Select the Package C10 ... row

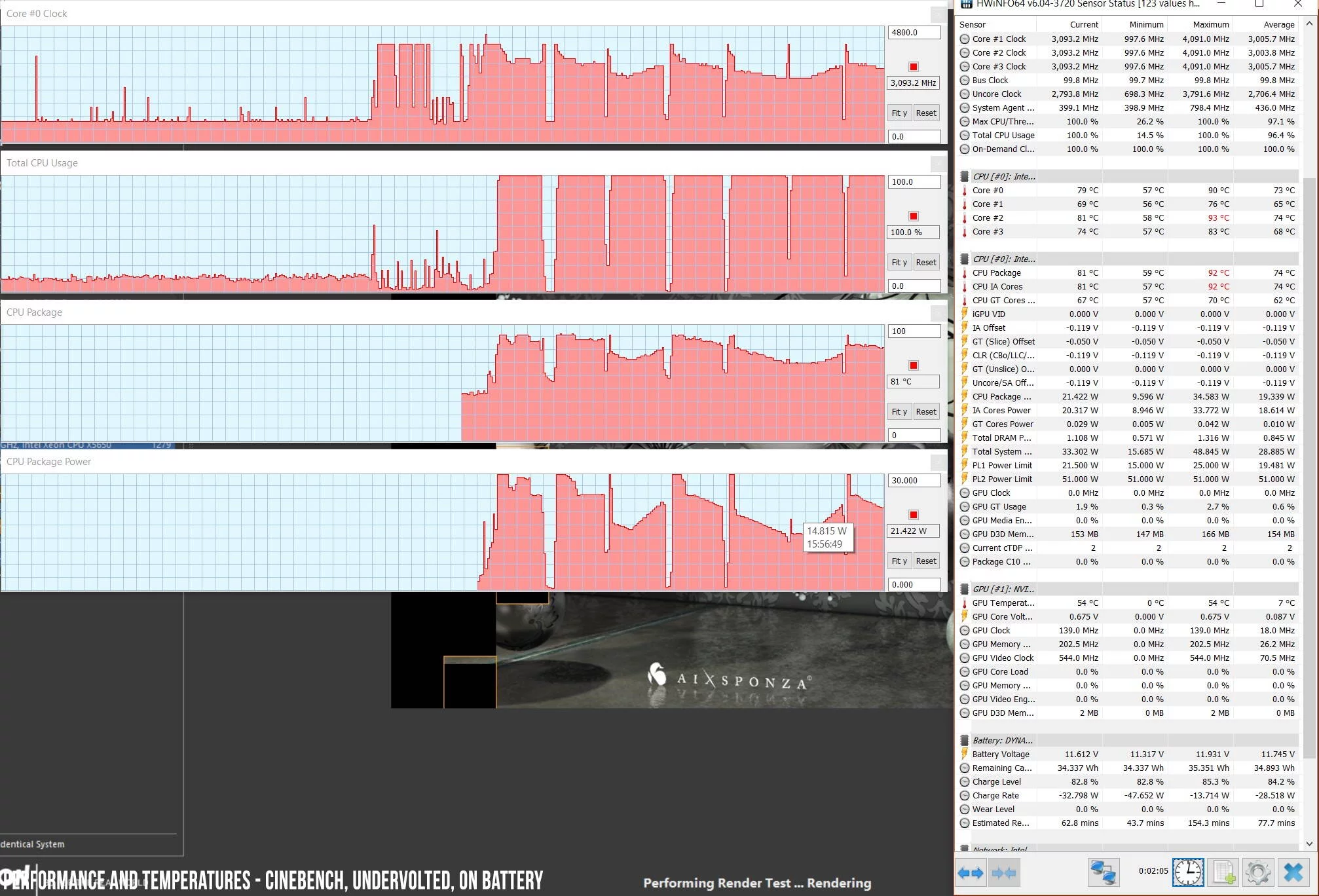coord(1128,561)
